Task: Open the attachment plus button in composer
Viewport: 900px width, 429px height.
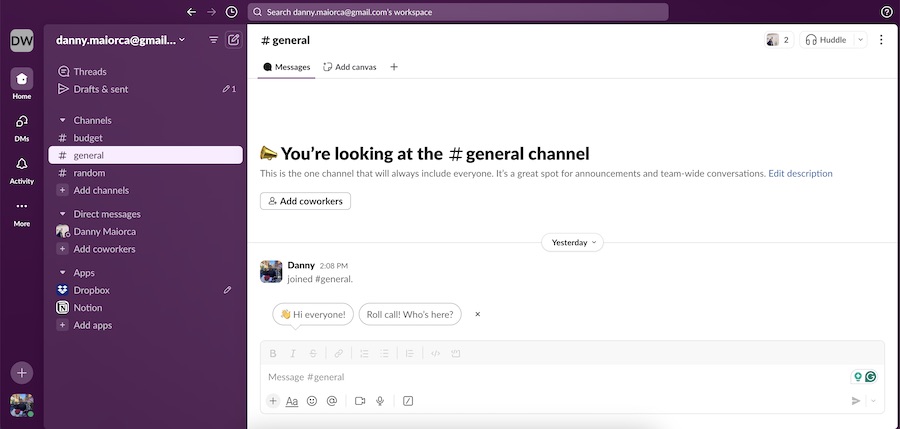Action: coord(273,401)
